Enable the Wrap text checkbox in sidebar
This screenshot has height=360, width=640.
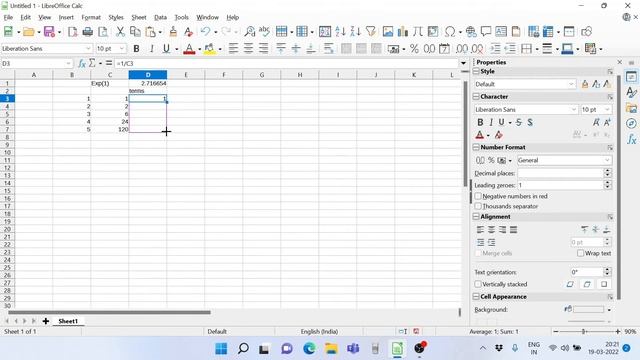click(580, 253)
